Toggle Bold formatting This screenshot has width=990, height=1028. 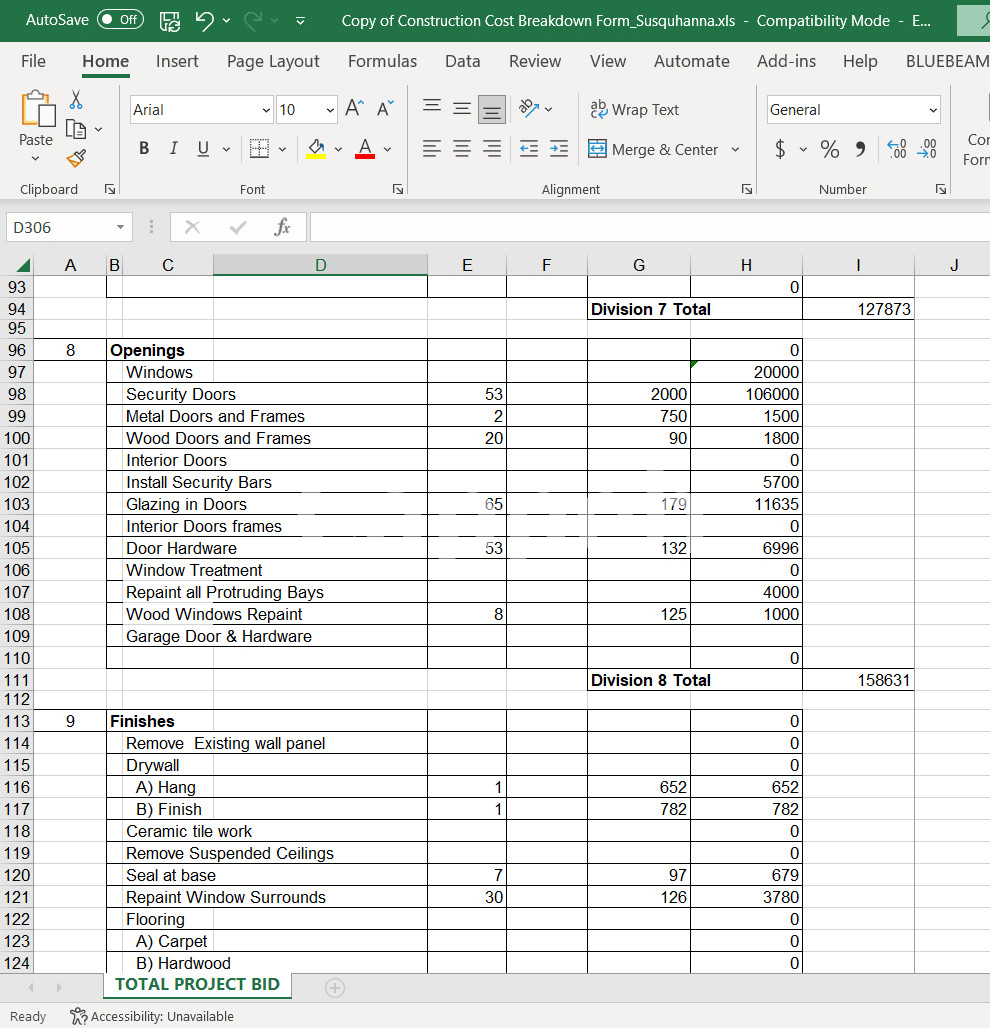click(x=144, y=149)
